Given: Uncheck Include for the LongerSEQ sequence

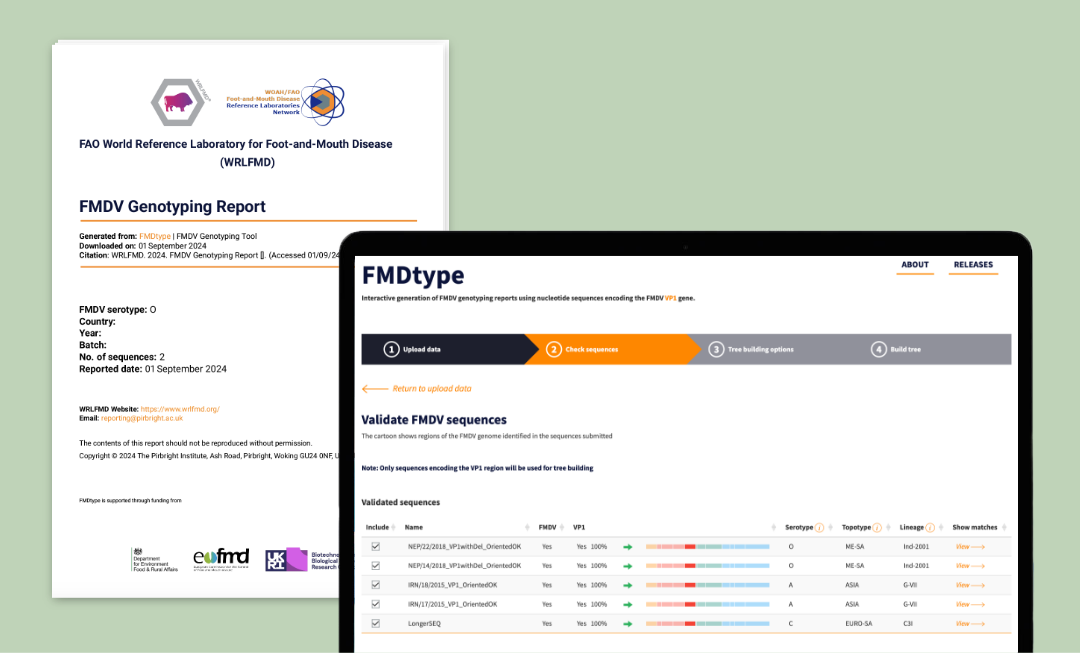Looking at the screenshot, I should tap(375, 623).
